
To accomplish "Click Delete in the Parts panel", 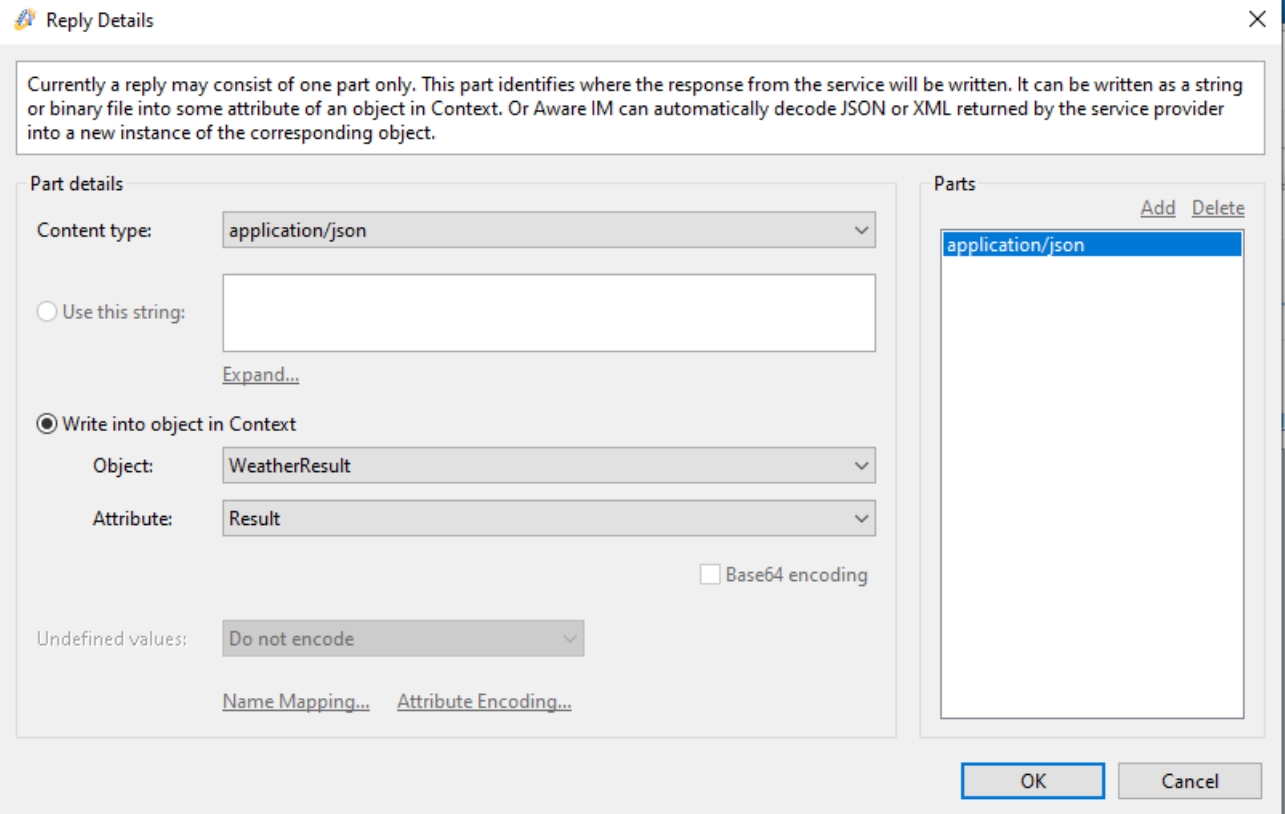I will (1218, 208).
